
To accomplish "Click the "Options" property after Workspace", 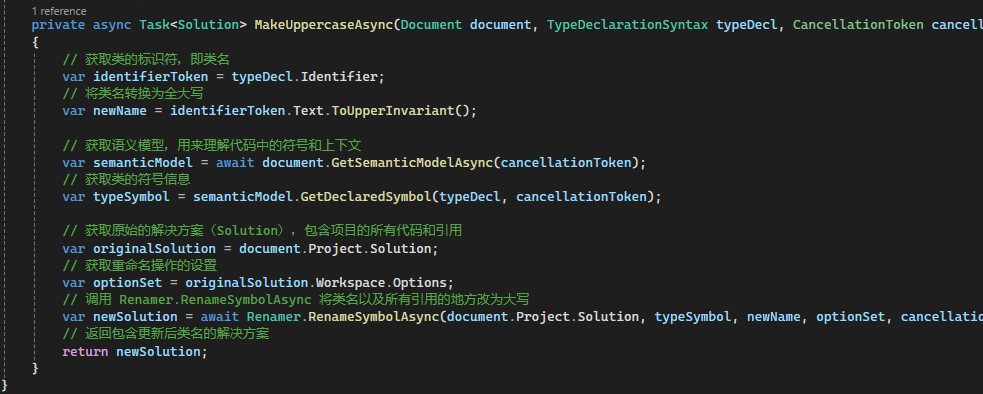I will tap(419, 282).
